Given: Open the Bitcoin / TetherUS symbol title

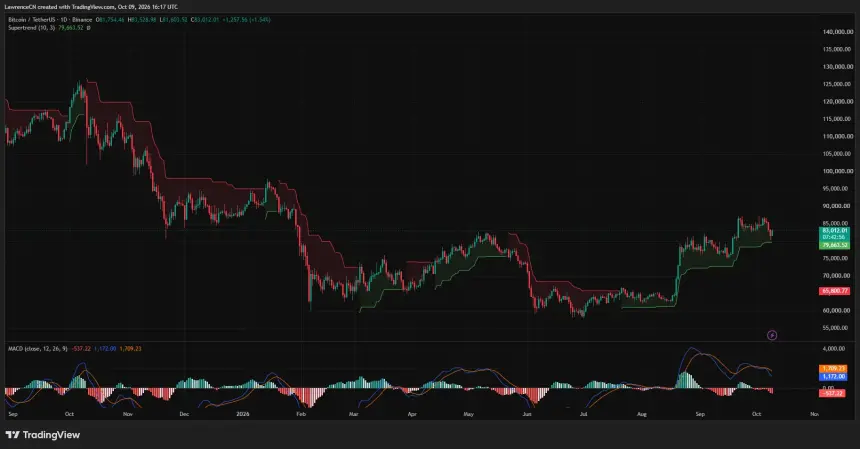Looking at the screenshot, I should tap(32, 20).
